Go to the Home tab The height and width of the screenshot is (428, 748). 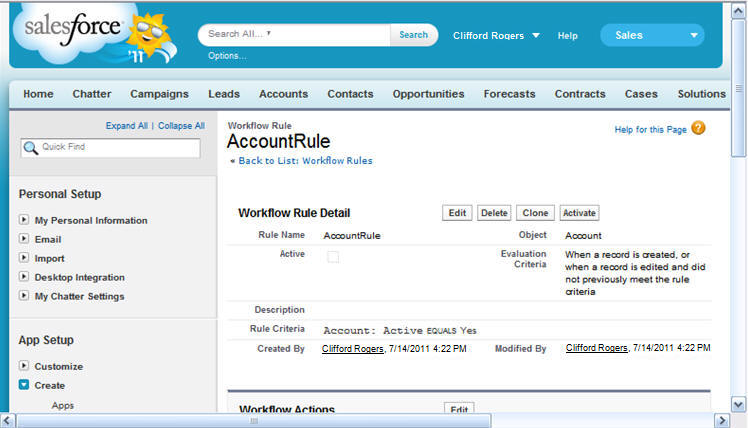(x=38, y=94)
